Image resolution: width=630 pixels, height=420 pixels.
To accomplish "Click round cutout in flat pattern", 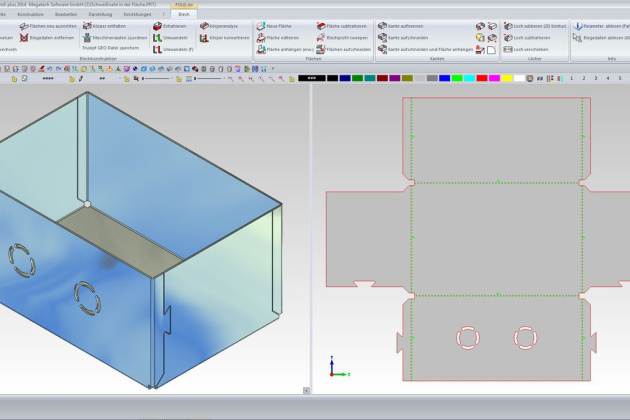I will (467, 338).
